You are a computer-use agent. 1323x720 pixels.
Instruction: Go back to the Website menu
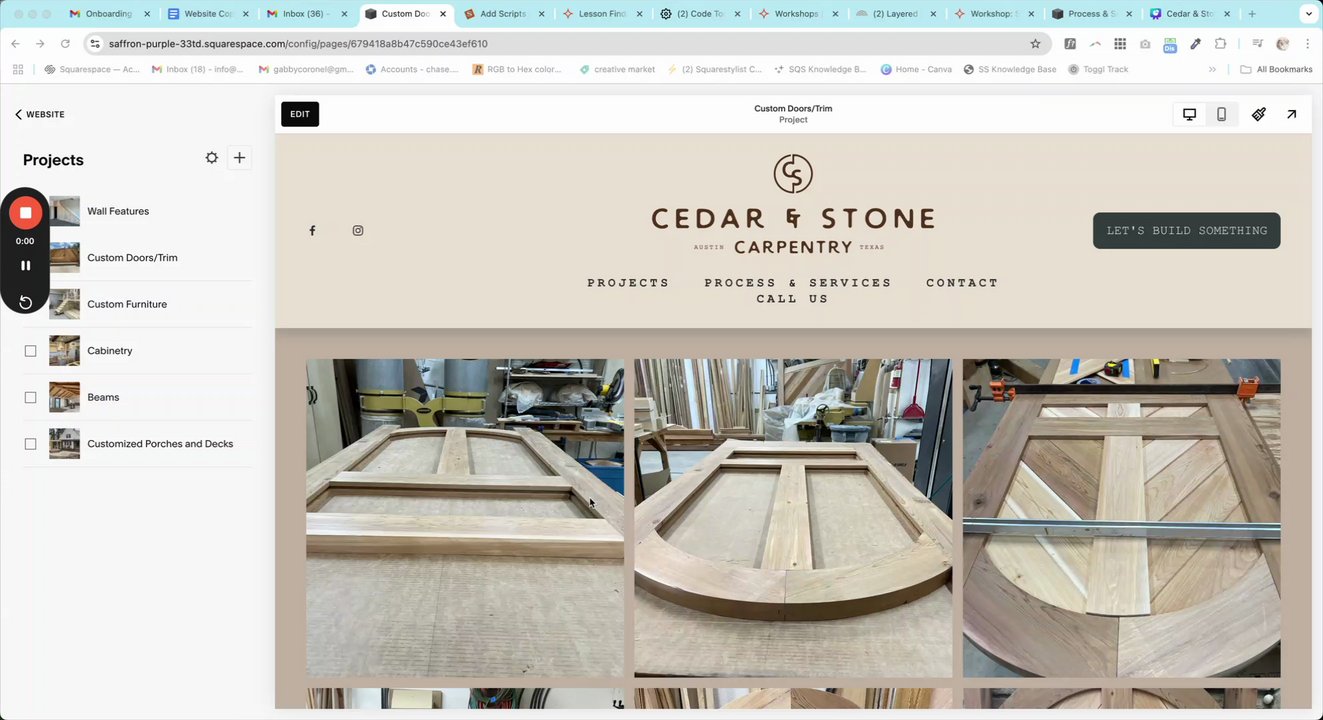click(x=40, y=114)
